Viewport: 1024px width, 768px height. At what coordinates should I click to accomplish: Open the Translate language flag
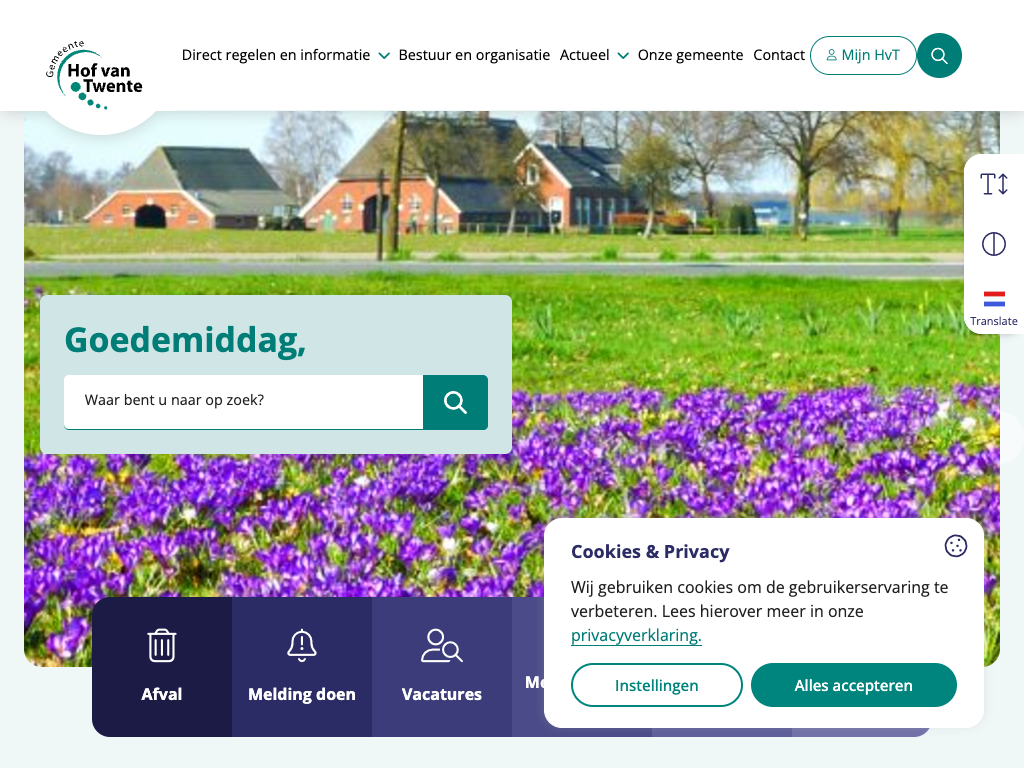coord(993,304)
